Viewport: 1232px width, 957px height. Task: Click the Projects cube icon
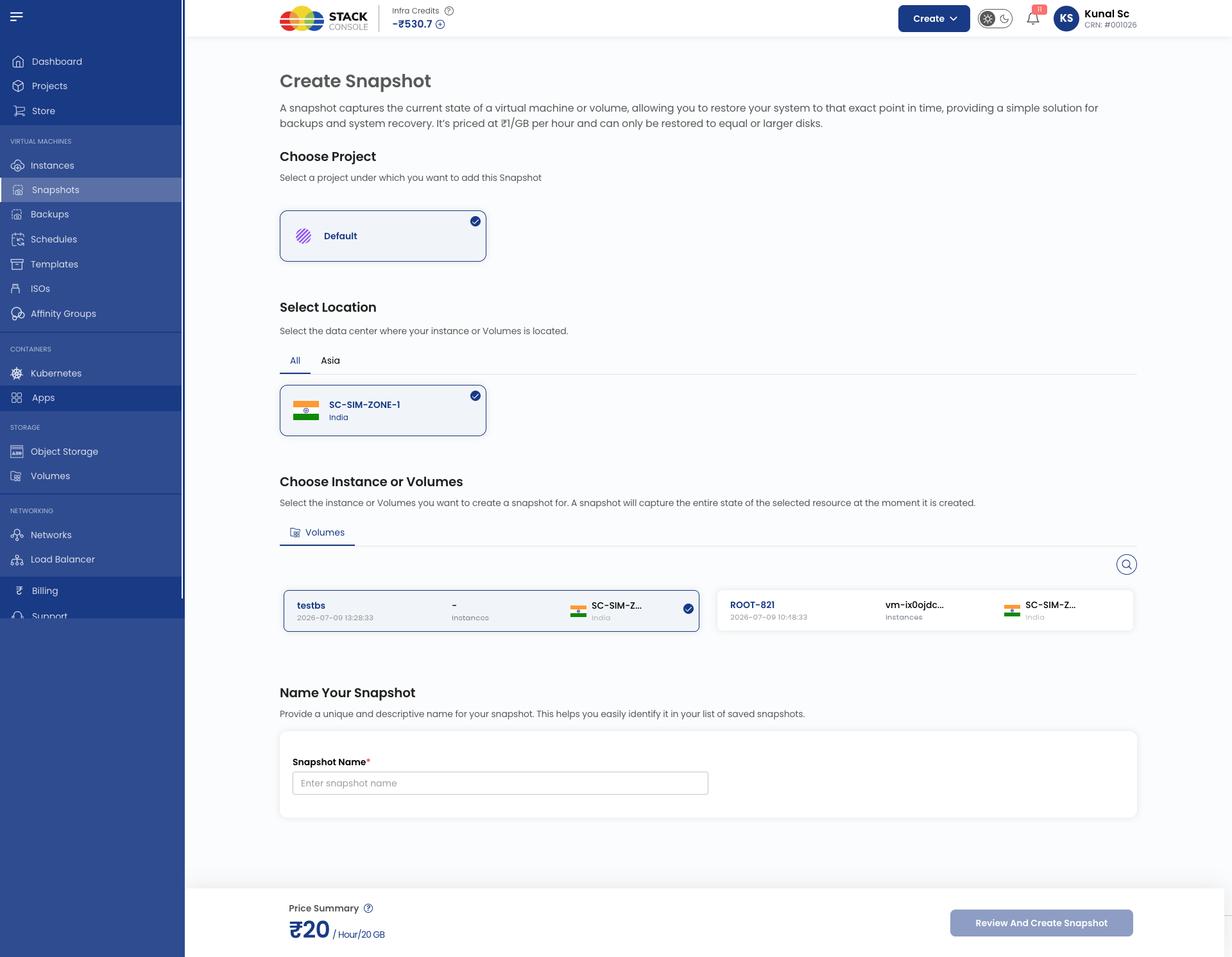pos(18,86)
